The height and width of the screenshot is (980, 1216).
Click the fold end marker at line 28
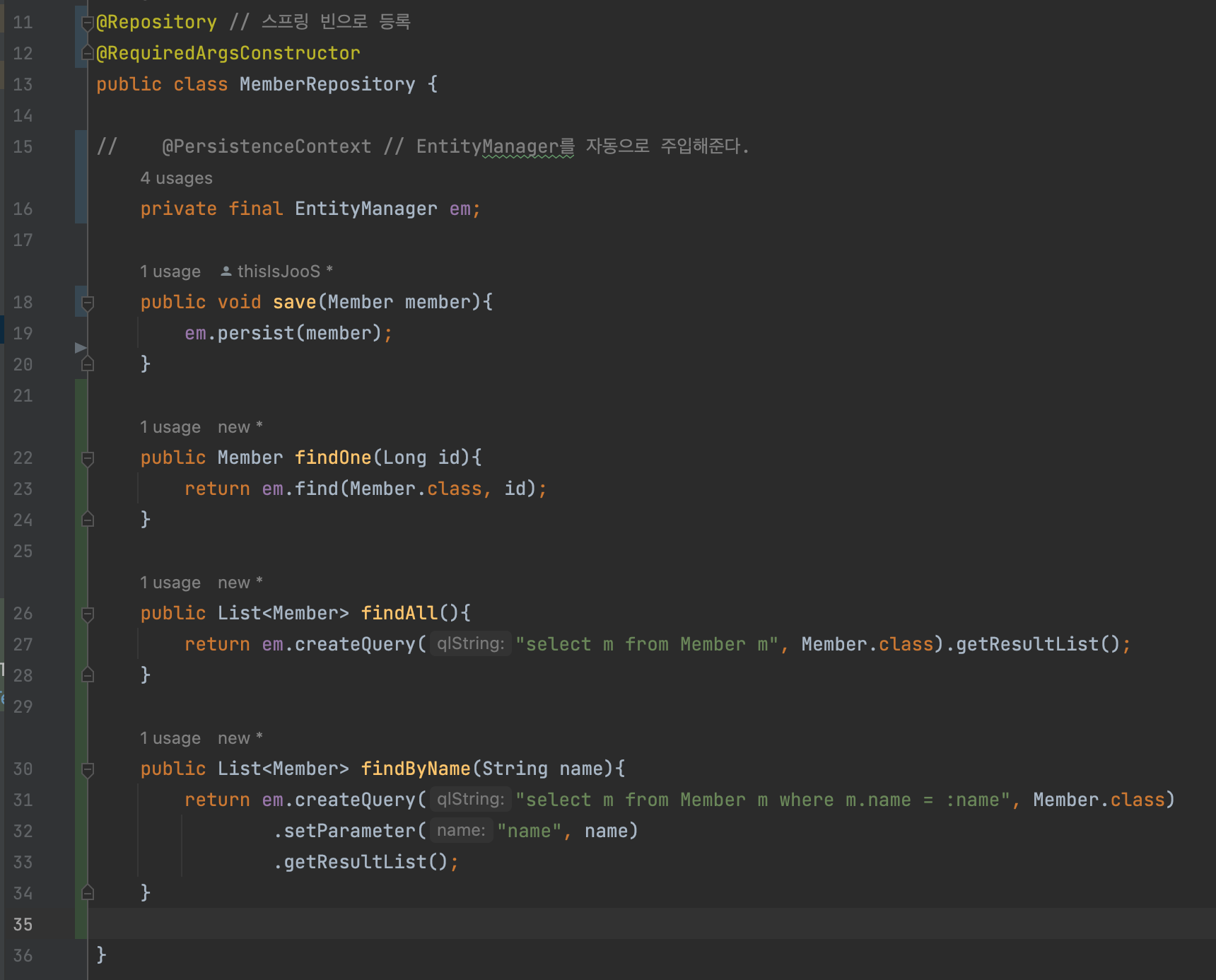click(x=88, y=675)
